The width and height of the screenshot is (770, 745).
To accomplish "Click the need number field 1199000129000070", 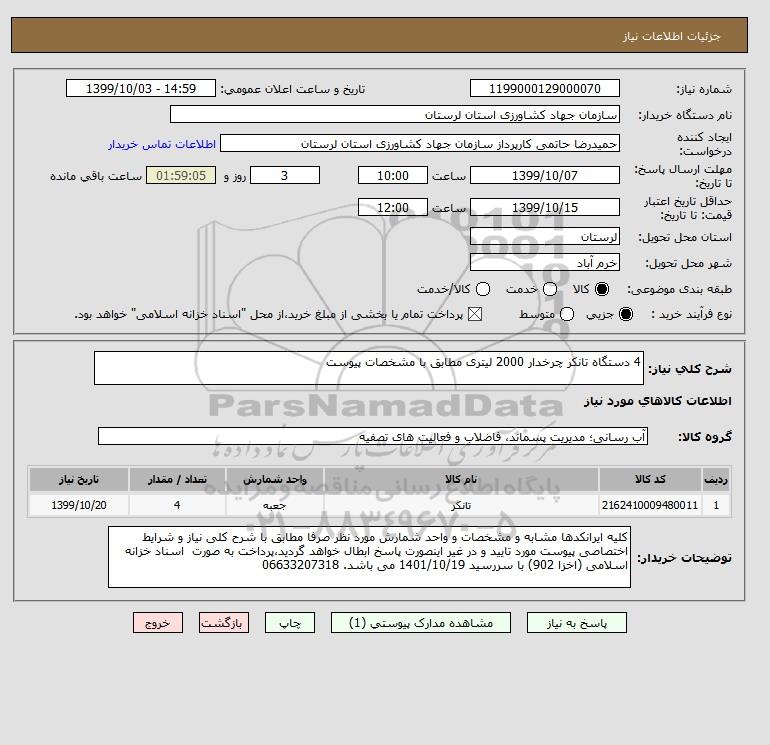I will (x=545, y=88).
